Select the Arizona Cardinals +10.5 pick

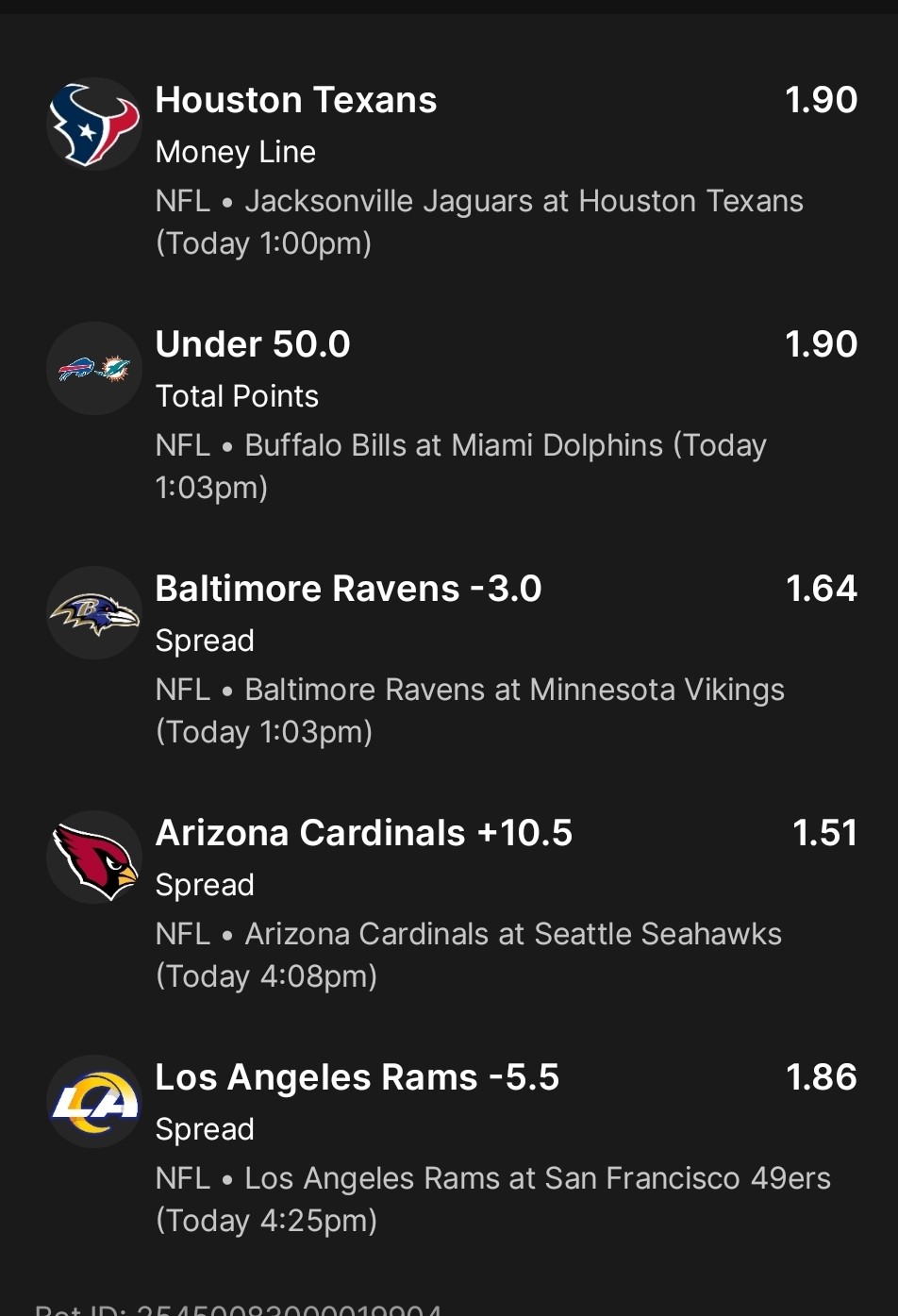click(363, 833)
